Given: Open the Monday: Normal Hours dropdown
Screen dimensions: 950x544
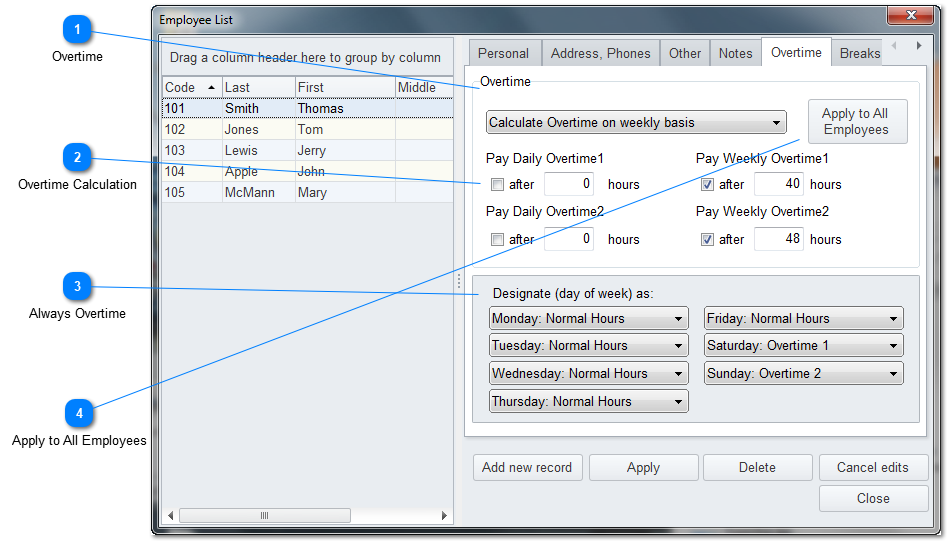Looking at the screenshot, I should [588, 319].
